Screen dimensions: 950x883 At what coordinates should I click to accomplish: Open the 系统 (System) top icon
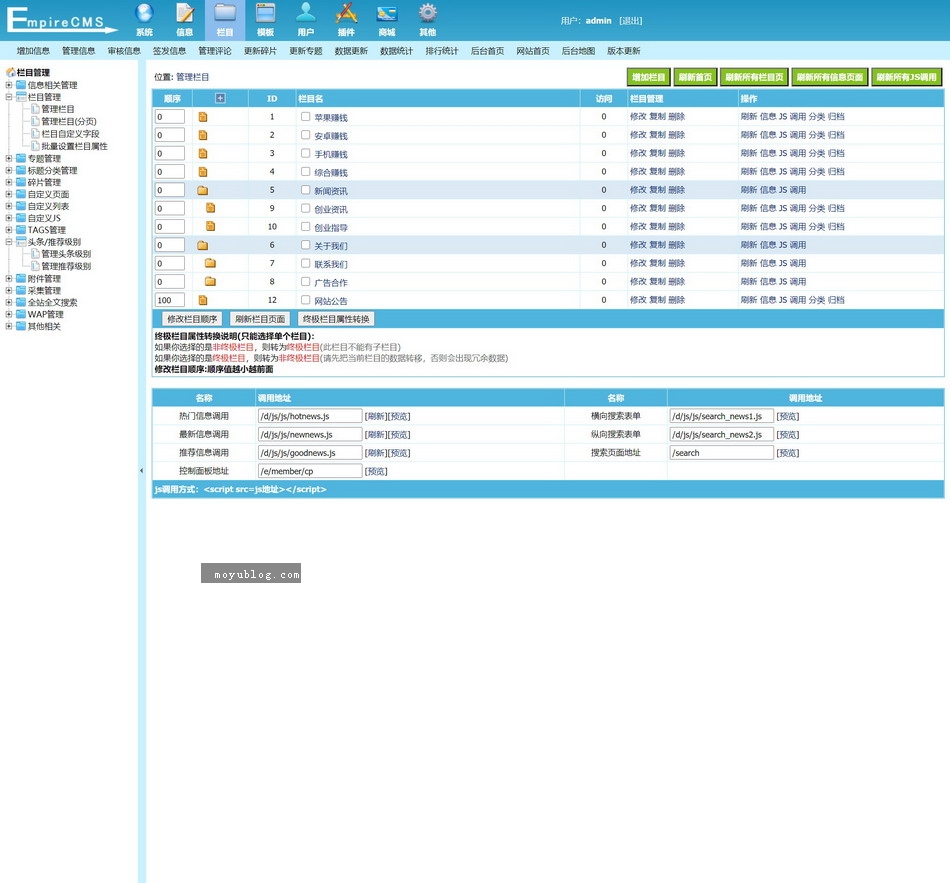(x=144, y=19)
